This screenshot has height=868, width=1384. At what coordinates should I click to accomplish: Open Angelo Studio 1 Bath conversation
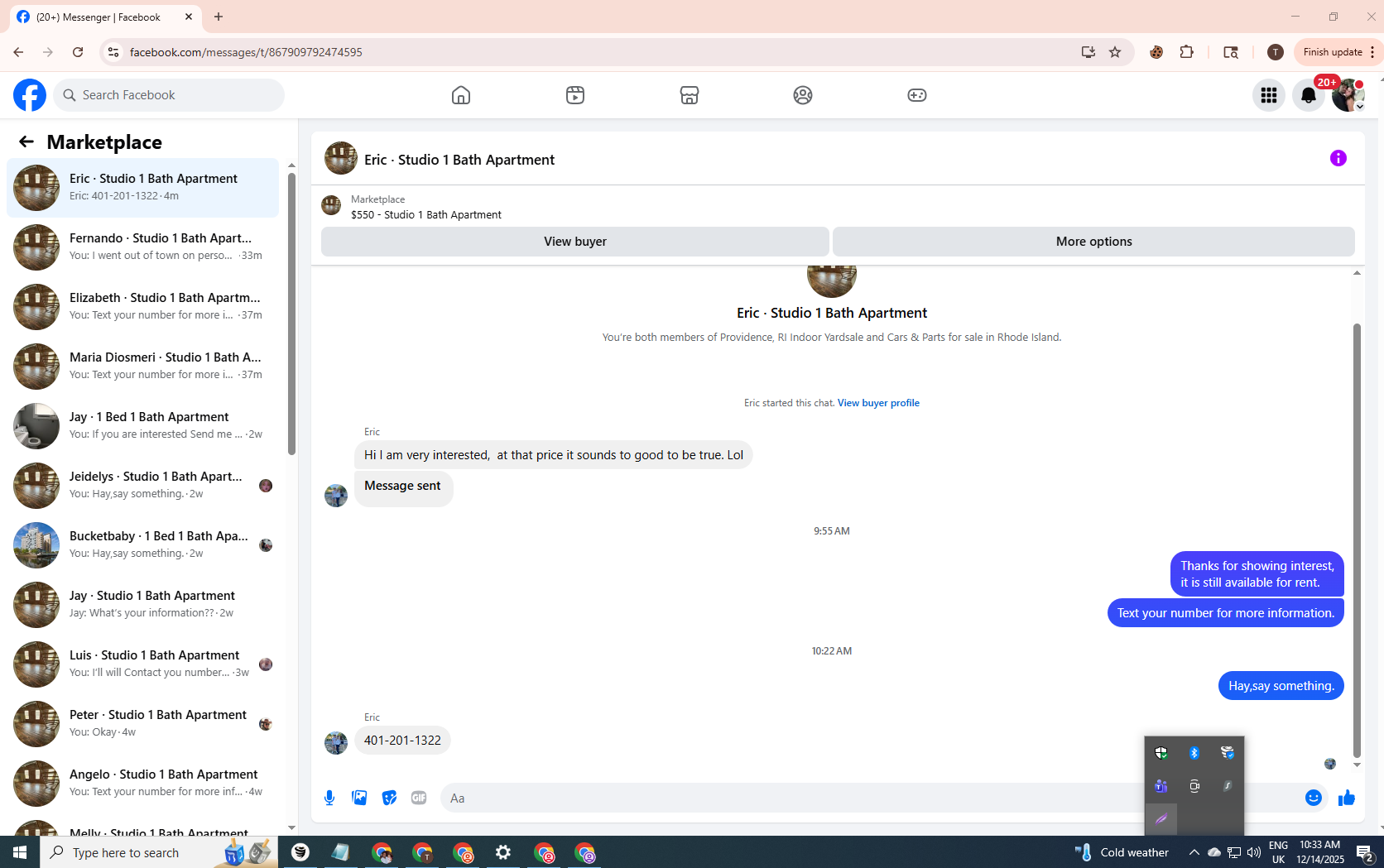pos(143,784)
